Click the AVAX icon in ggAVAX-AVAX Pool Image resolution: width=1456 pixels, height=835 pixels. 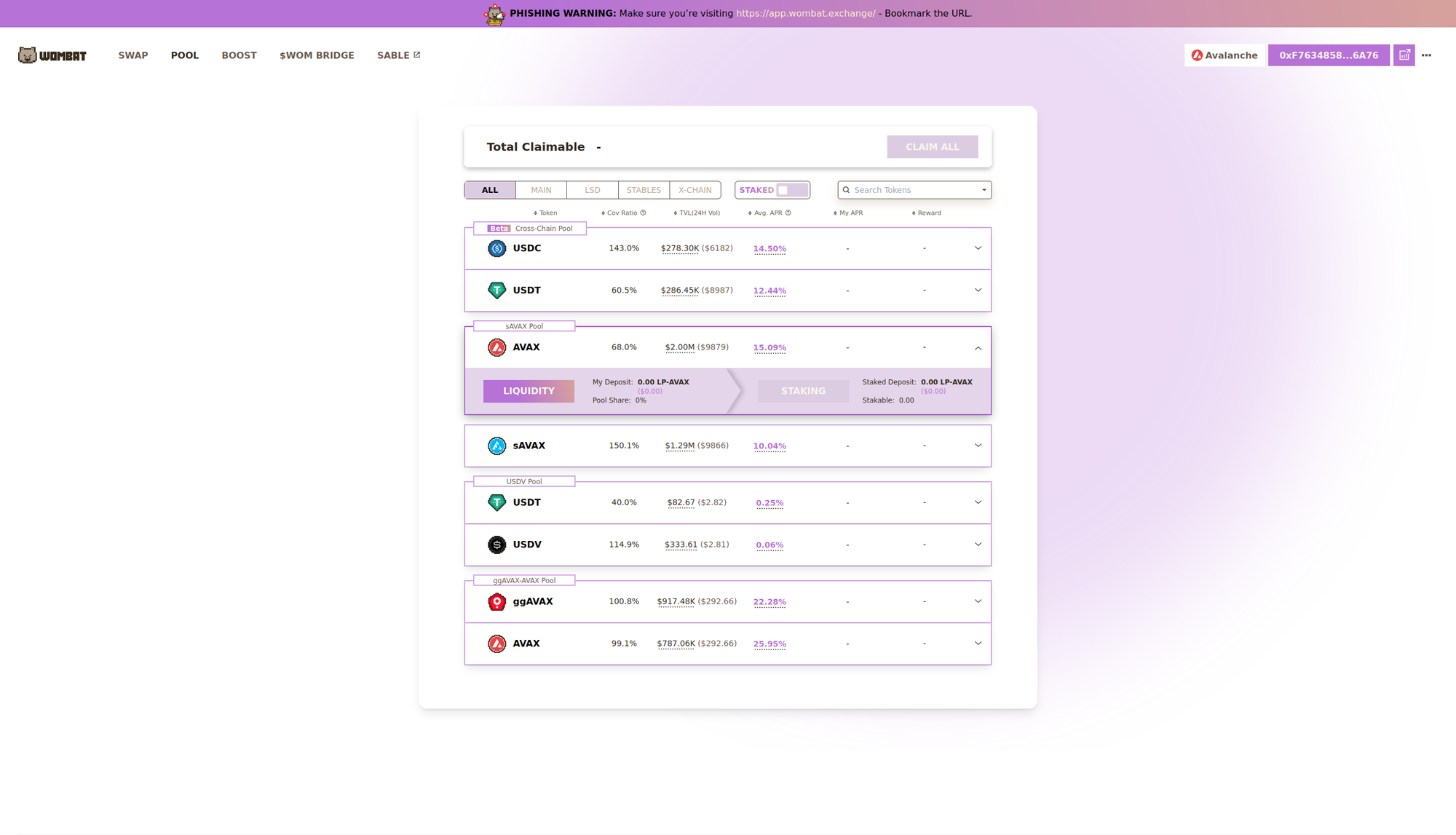[496, 644]
